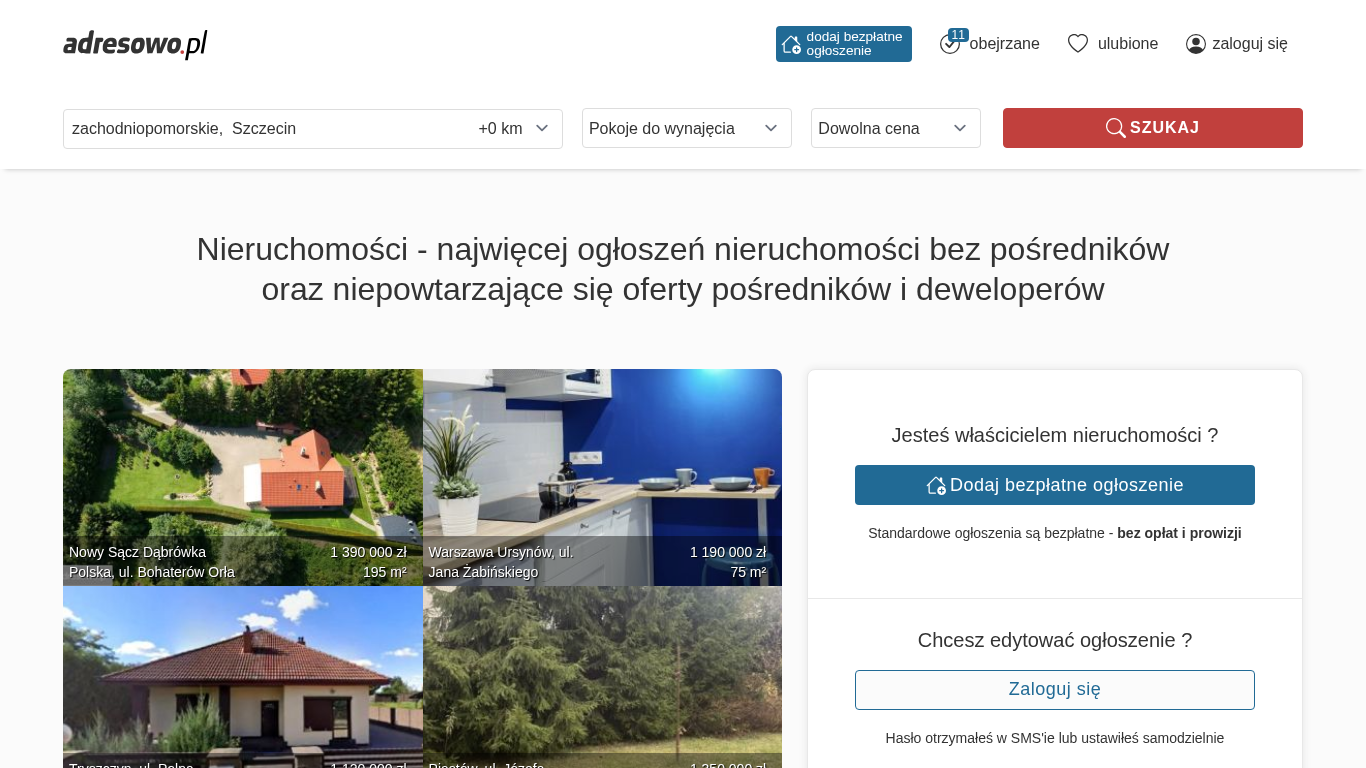Click the house icon in the header ad button
This screenshot has width=1366, height=768.
[x=791, y=44]
